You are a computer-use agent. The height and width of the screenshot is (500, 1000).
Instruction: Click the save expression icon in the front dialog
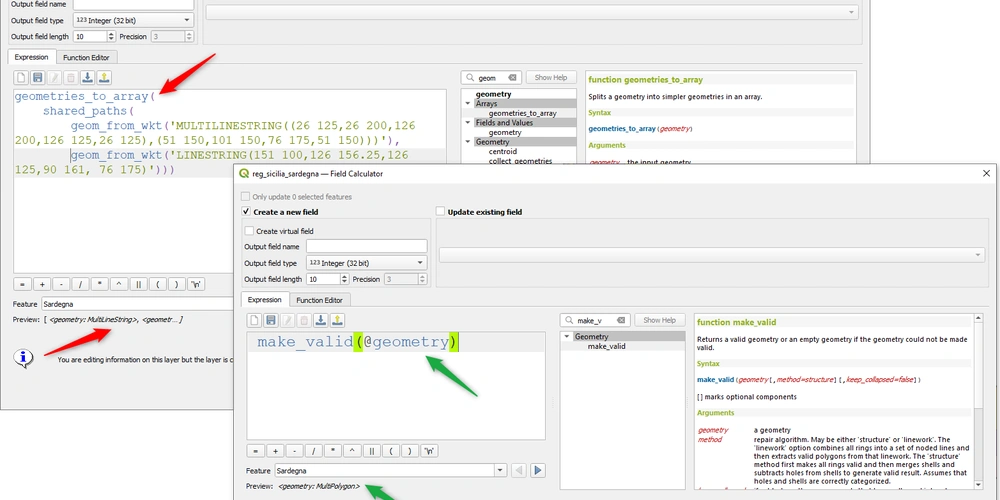coord(270,320)
